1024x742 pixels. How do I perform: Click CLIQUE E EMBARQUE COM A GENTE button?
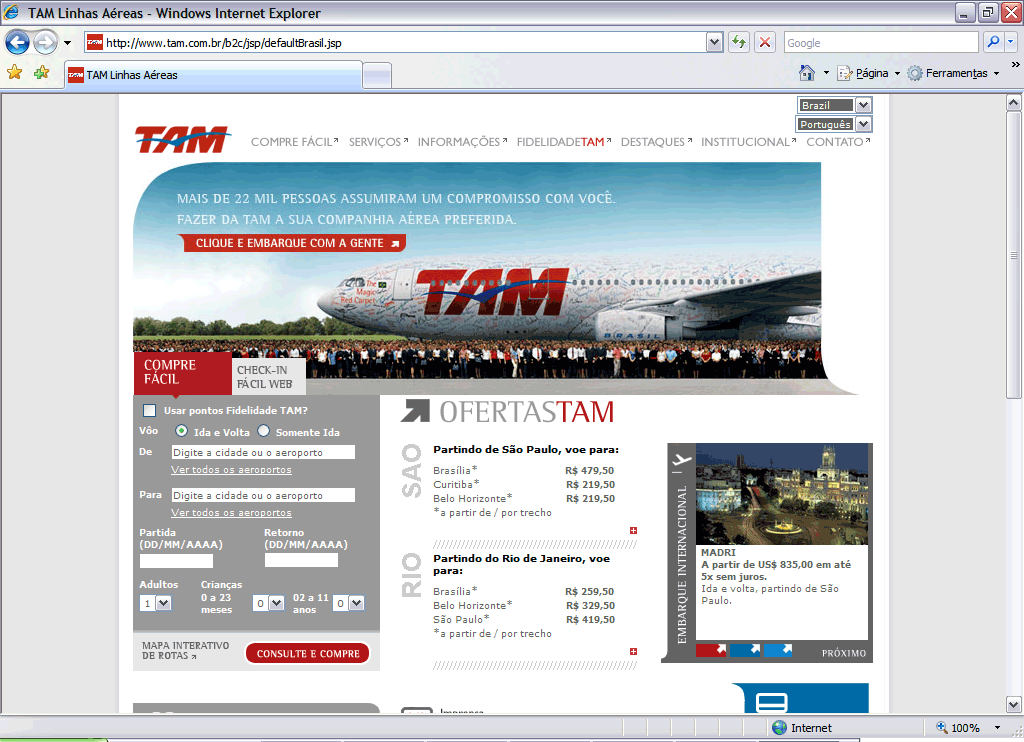tap(292, 243)
